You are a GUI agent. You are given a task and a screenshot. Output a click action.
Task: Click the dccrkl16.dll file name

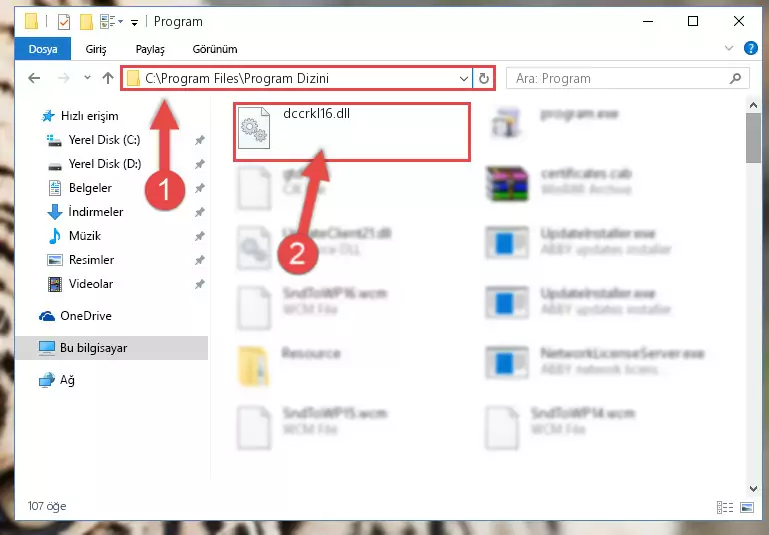[x=316, y=114]
